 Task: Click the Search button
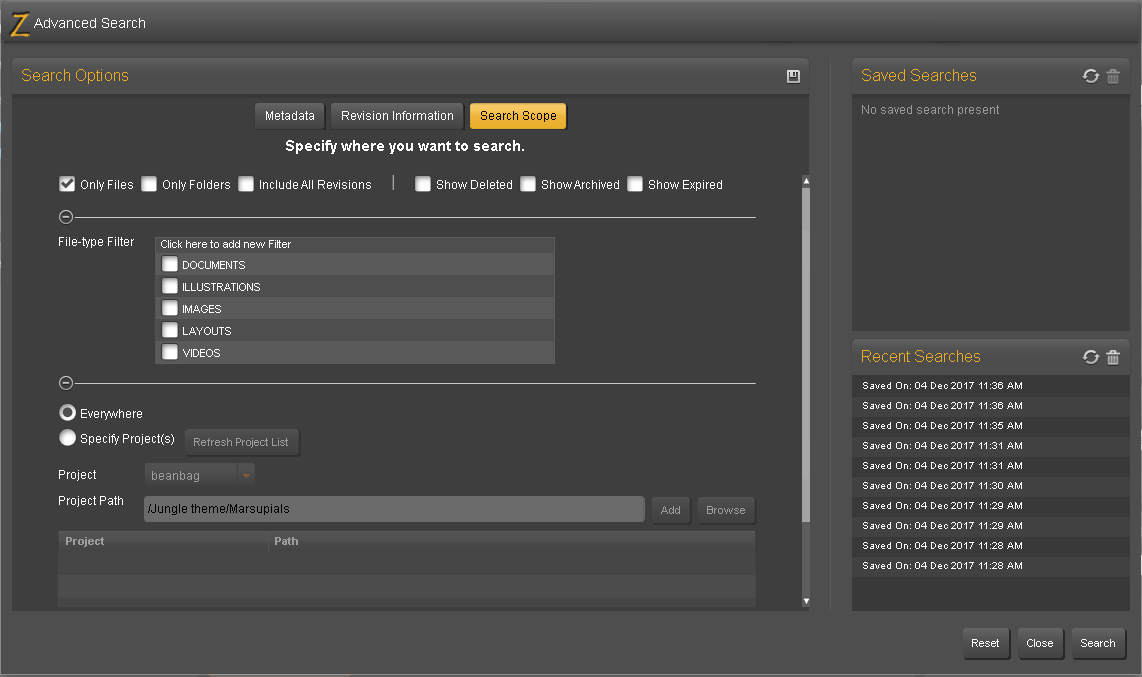point(1098,644)
